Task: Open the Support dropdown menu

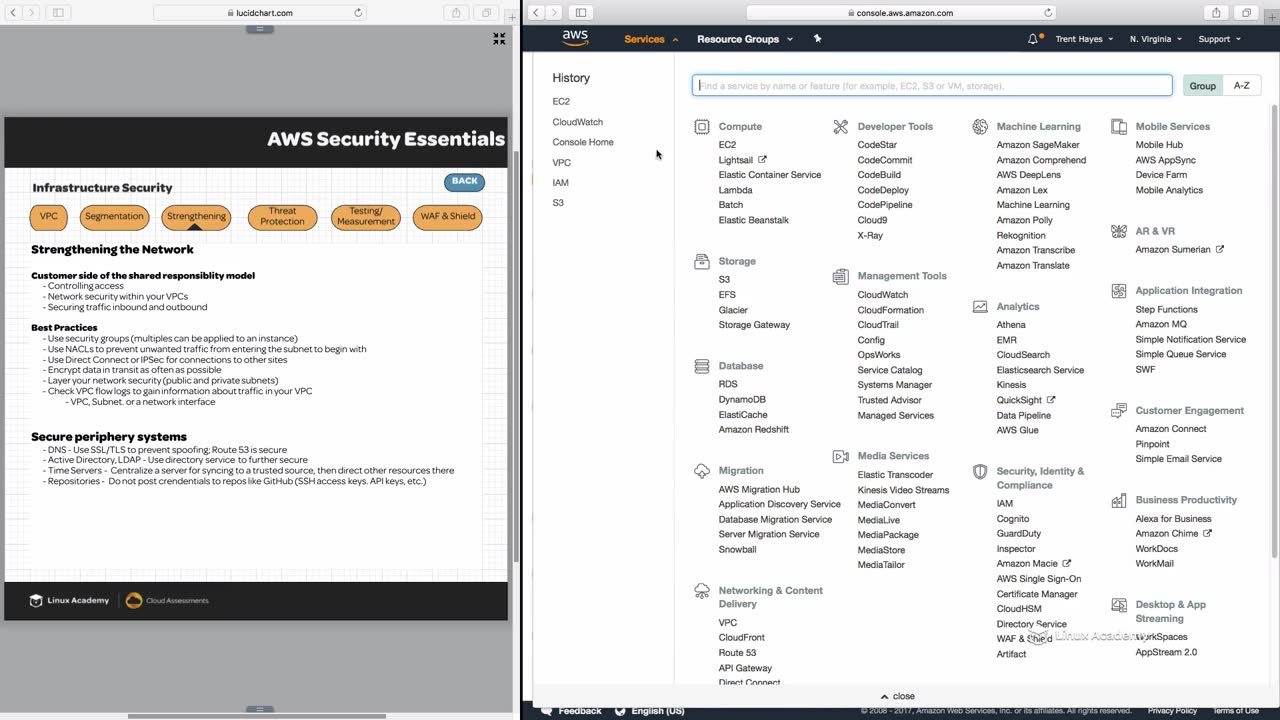Action: tap(1219, 39)
